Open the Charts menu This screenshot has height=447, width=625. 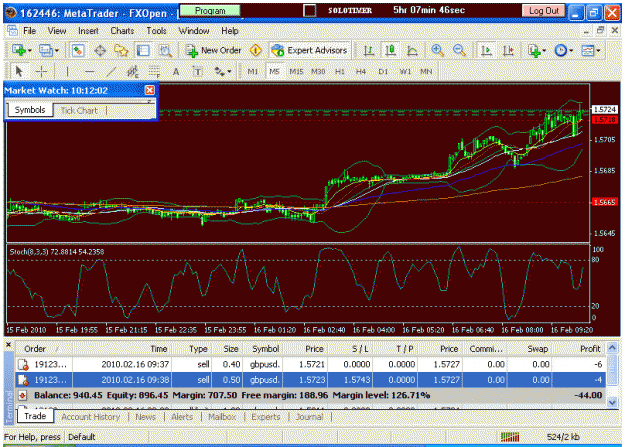pos(122,31)
